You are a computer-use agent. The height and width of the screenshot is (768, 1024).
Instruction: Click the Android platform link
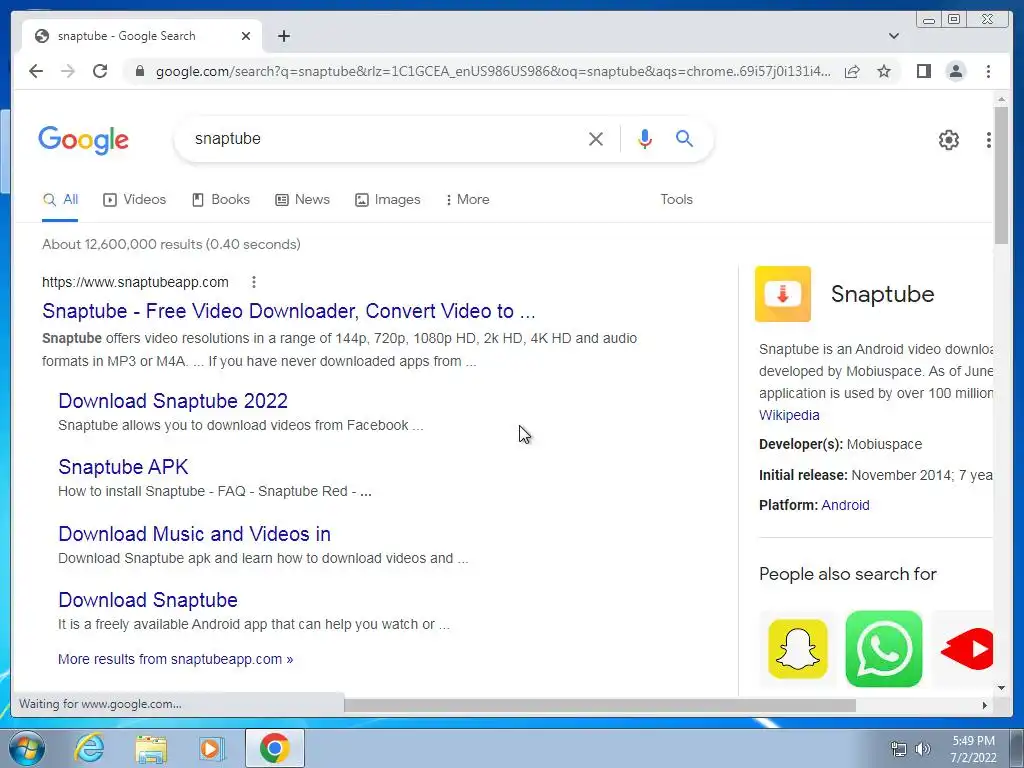click(845, 505)
